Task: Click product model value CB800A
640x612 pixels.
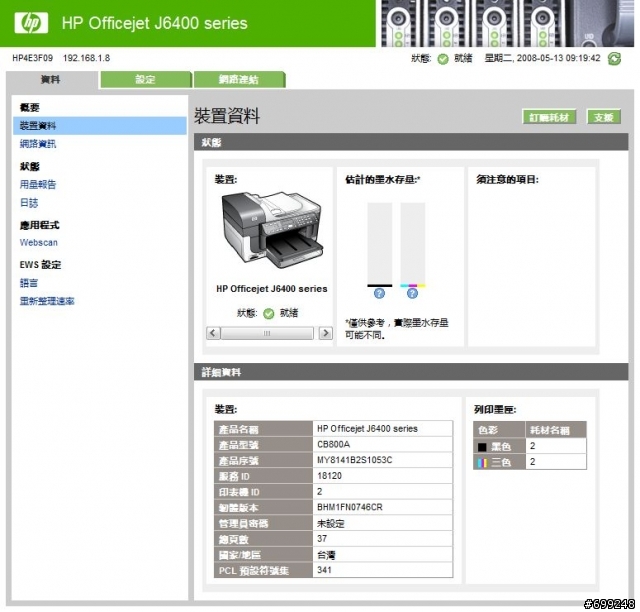Action: click(333, 445)
